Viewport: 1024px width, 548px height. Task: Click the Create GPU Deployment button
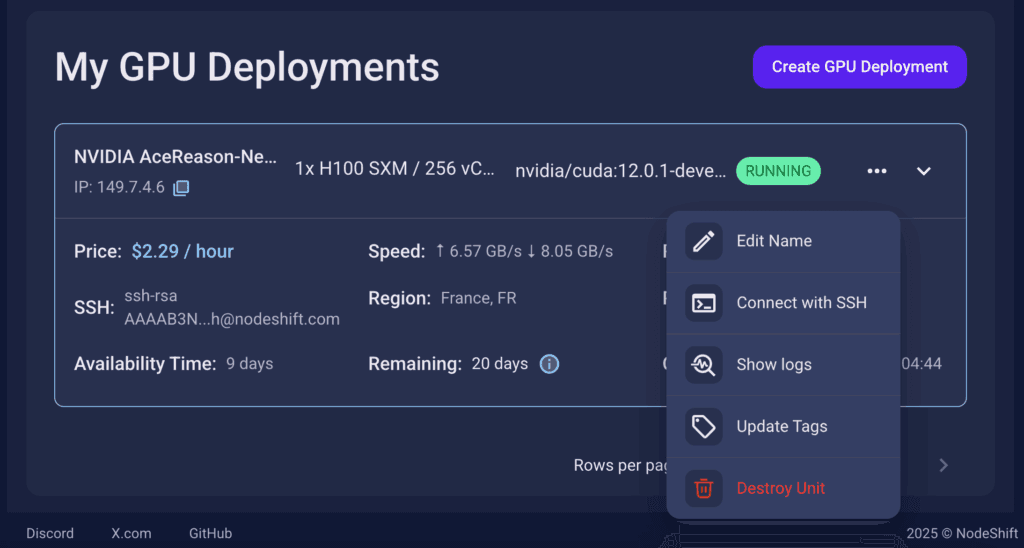pyautogui.click(x=859, y=67)
